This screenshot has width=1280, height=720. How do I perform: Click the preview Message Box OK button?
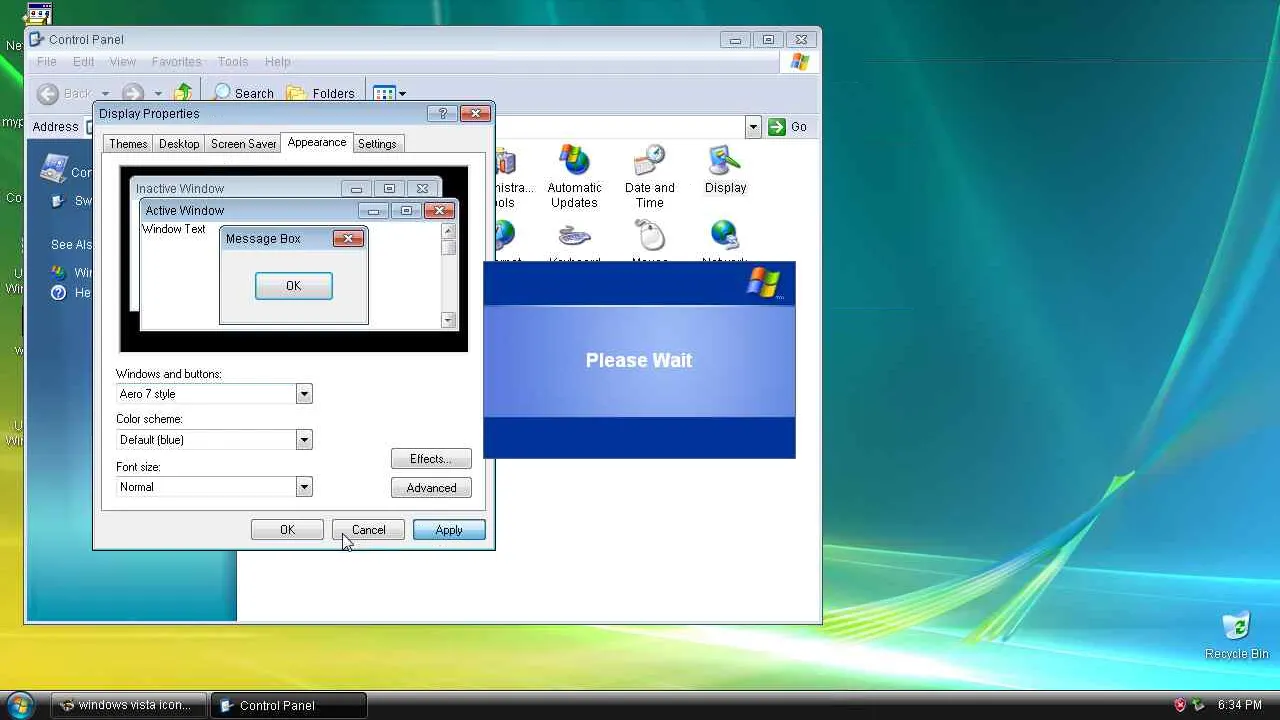coord(293,286)
